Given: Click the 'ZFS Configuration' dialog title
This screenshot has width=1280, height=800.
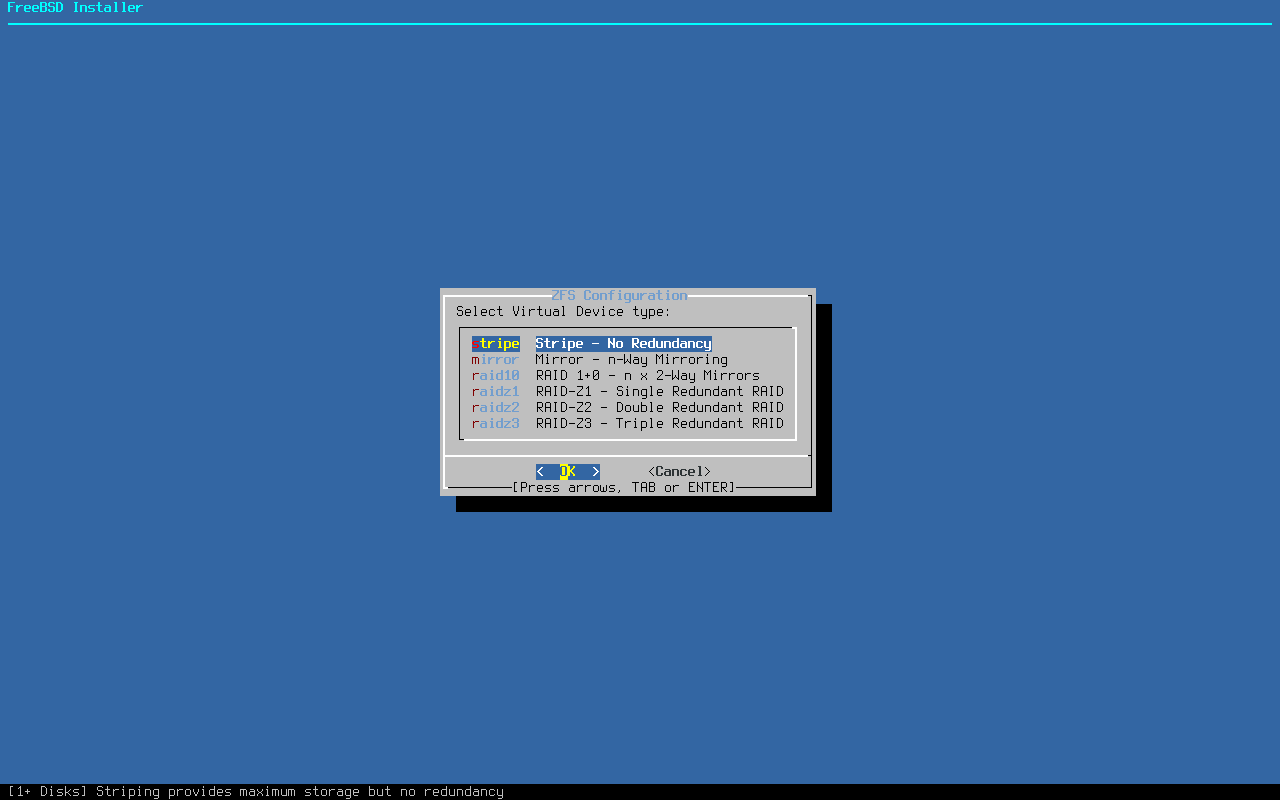Looking at the screenshot, I should (620, 295).
